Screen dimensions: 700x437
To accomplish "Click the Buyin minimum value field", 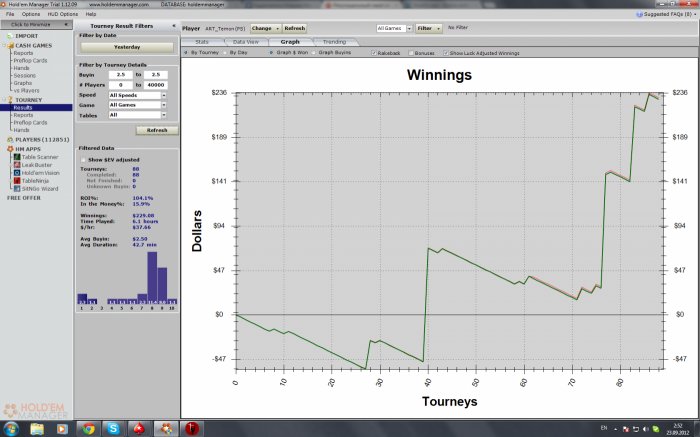I will (x=121, y=75).
